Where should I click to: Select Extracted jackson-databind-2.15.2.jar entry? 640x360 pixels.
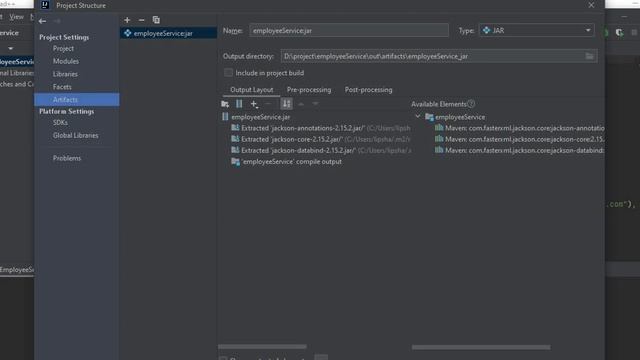point(321,150)
